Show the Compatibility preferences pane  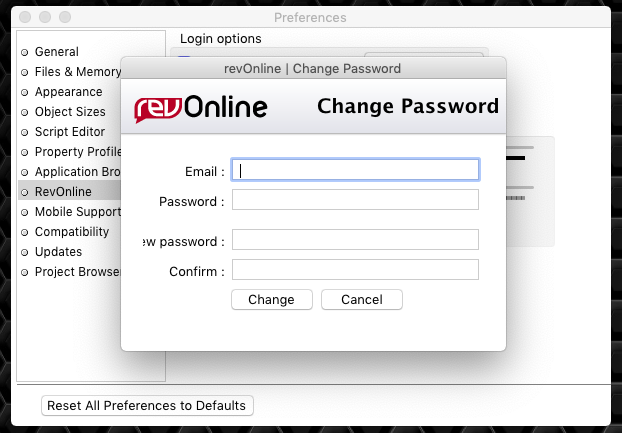pos(72,232)
